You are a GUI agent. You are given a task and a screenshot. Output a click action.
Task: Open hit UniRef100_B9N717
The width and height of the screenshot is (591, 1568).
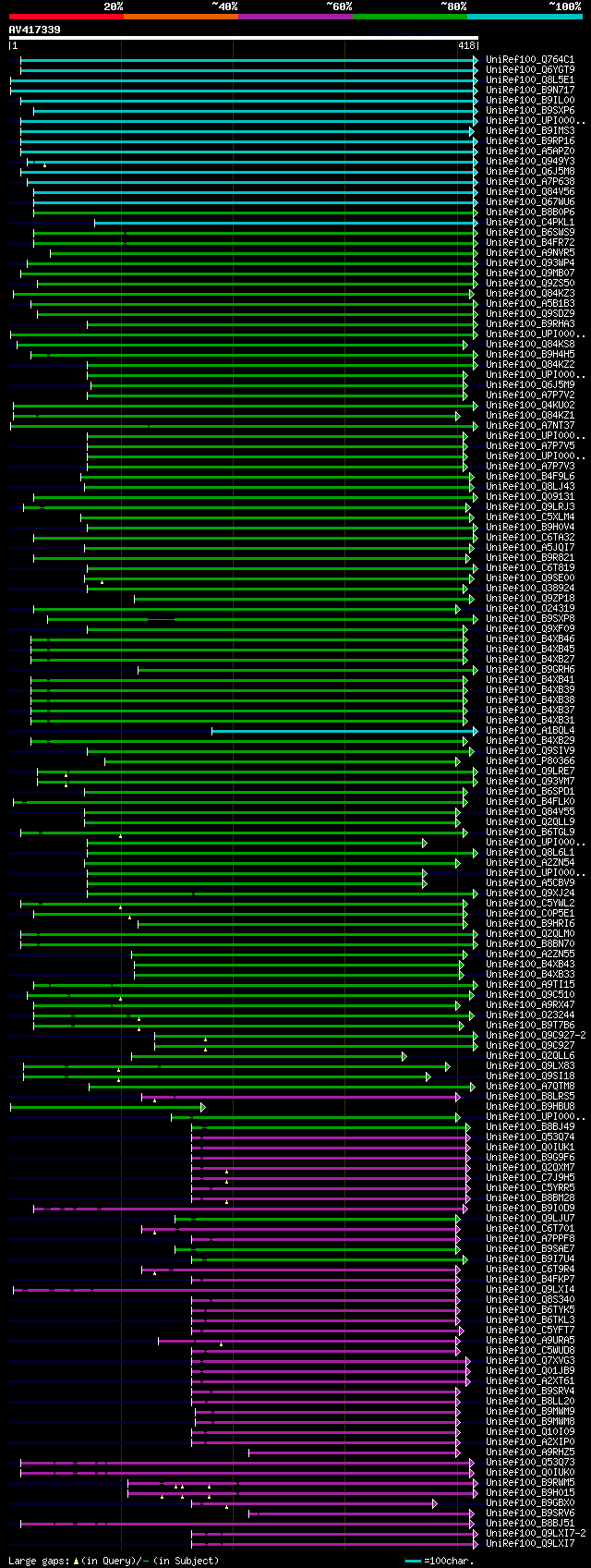[x=530, y=90]
